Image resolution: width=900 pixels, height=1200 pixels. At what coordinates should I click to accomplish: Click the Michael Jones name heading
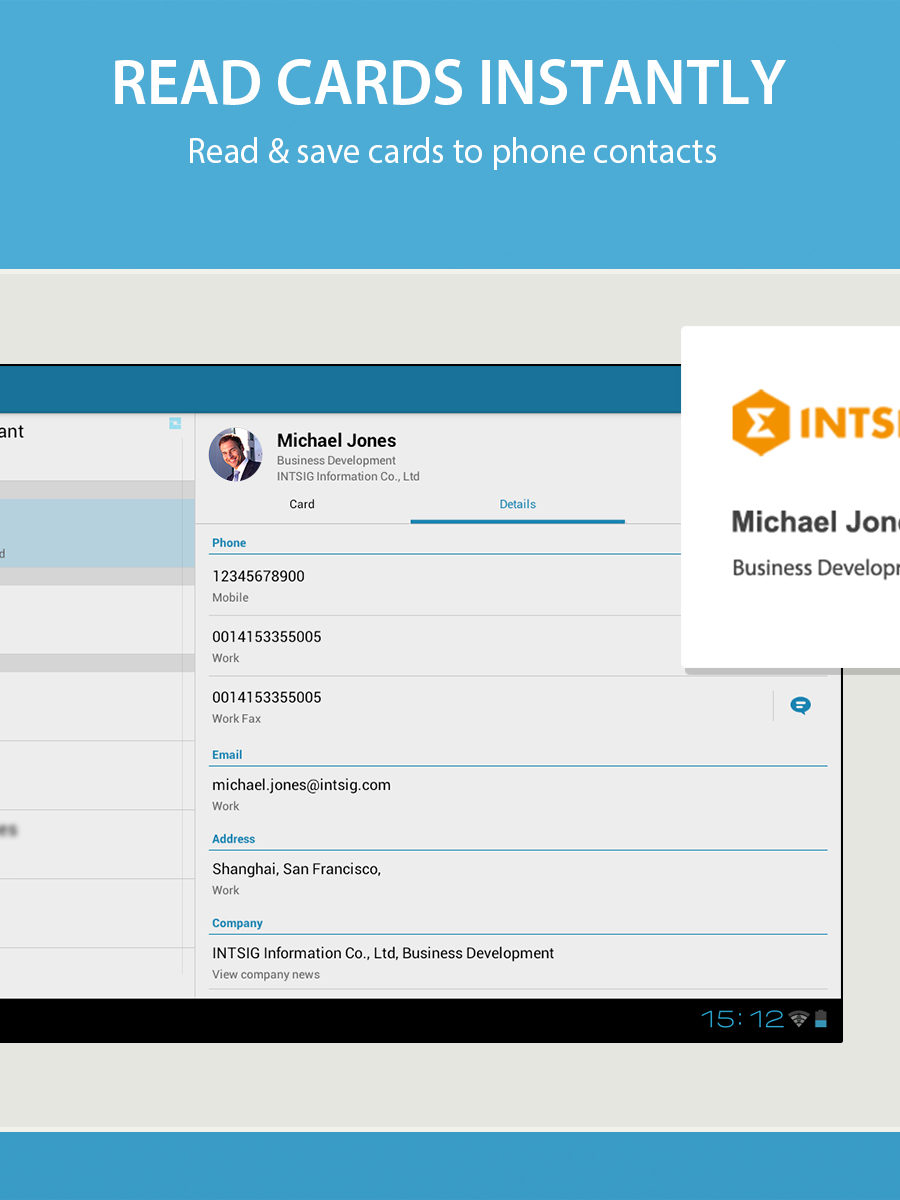(x=336, y=441)
